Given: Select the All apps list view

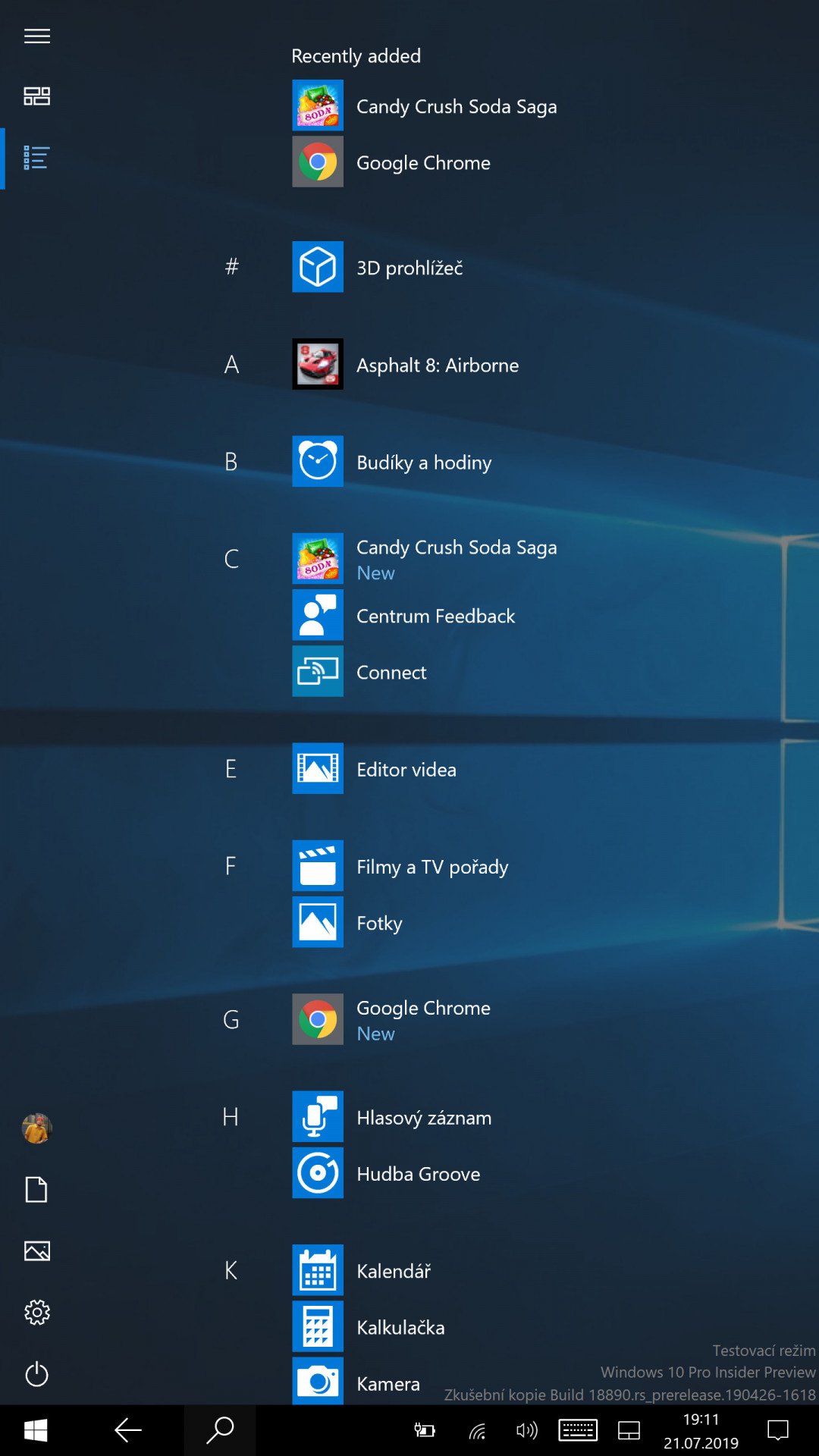Looking at the screenshot, I should tap(36, 158).
